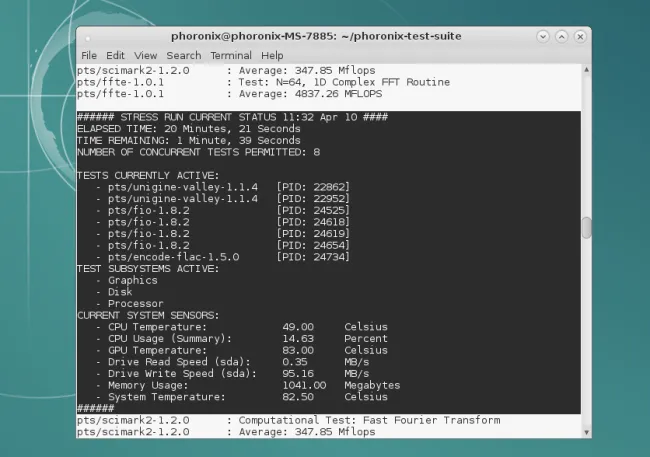Click the scimark2 Fast Fourier Transform line

[x=289, y=420]
